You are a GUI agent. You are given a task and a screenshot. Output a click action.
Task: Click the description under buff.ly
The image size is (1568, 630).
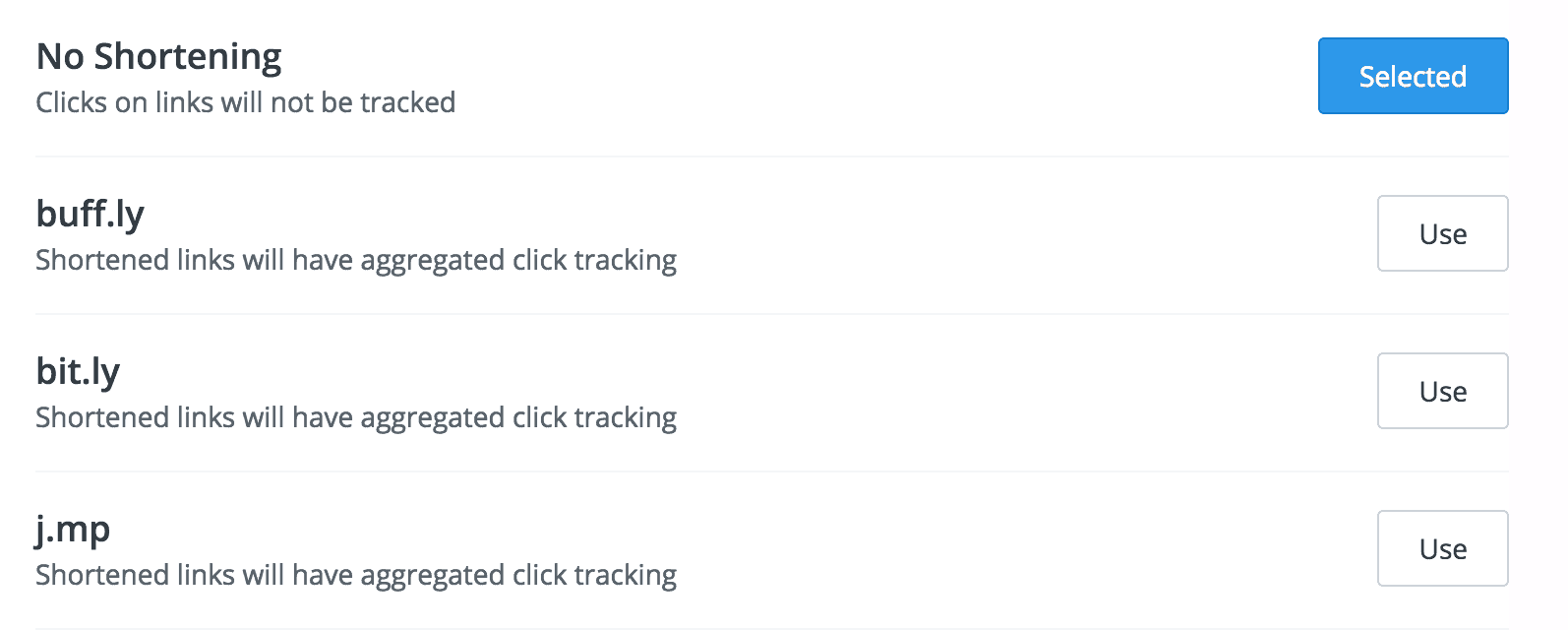click(356, 261)
